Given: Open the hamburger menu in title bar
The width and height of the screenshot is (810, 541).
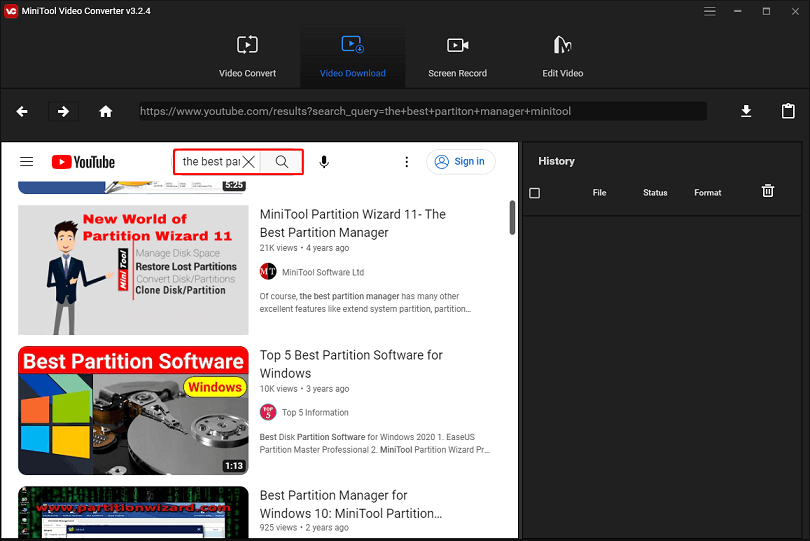Looking at the screenshot, I should [x=710, y=11].
